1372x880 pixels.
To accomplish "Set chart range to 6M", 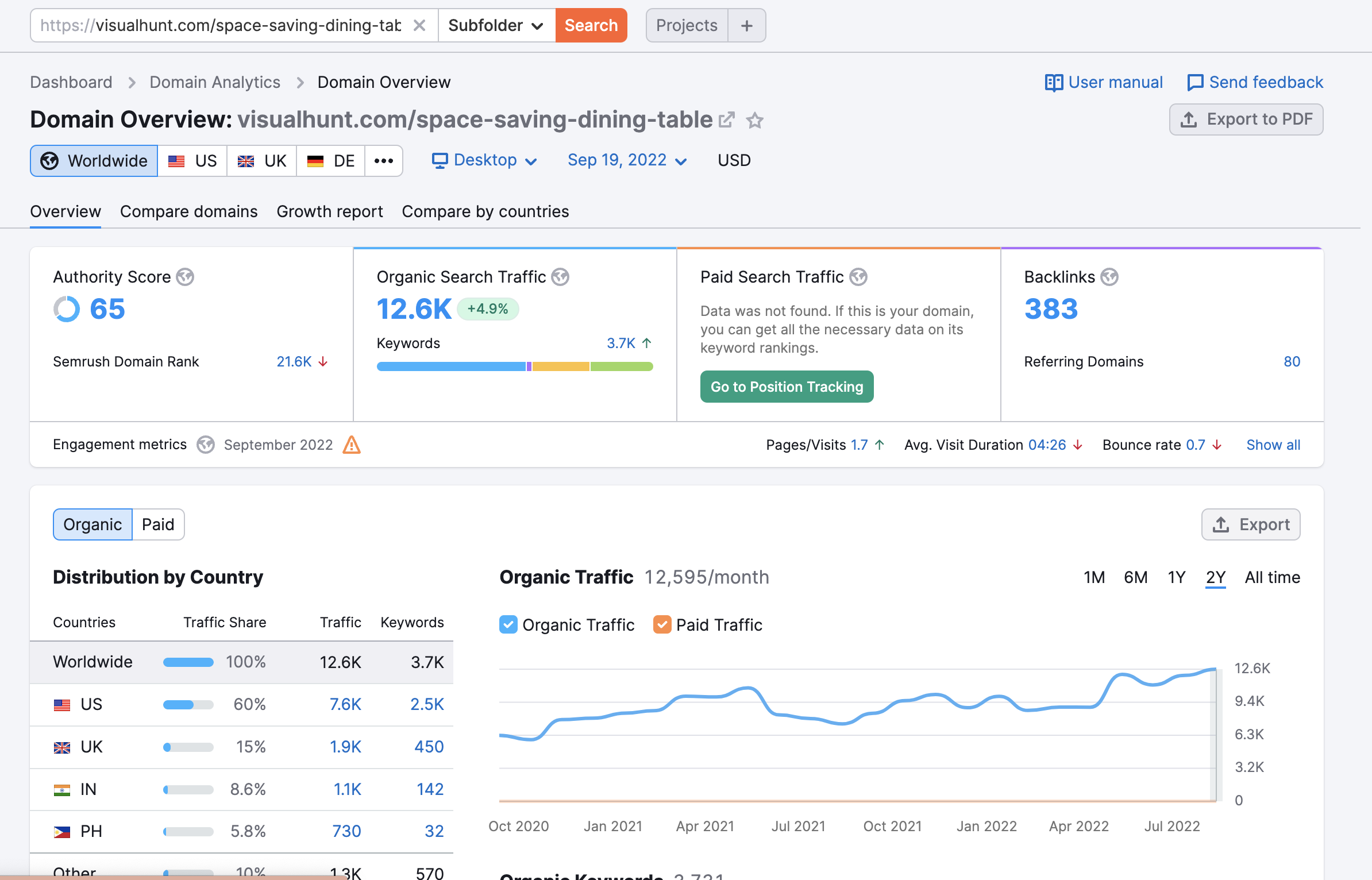I will pos(1135,577).
